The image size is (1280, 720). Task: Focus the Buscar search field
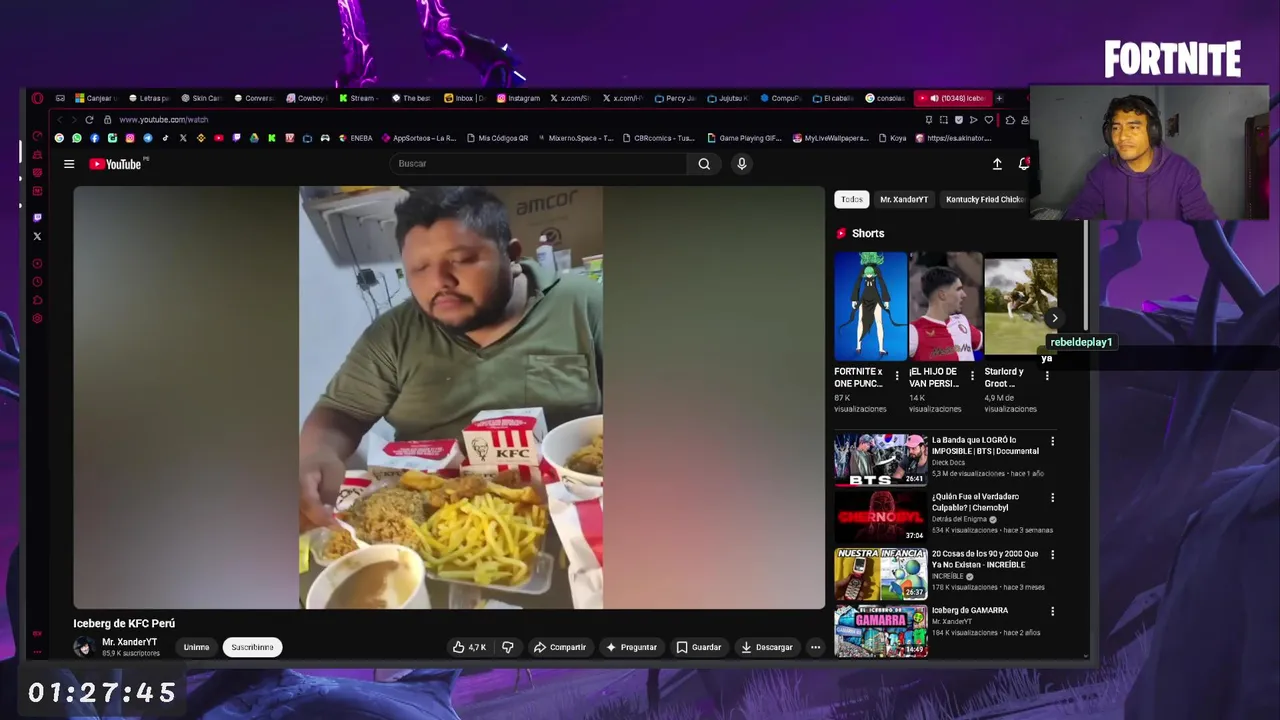tap(538, 164)
